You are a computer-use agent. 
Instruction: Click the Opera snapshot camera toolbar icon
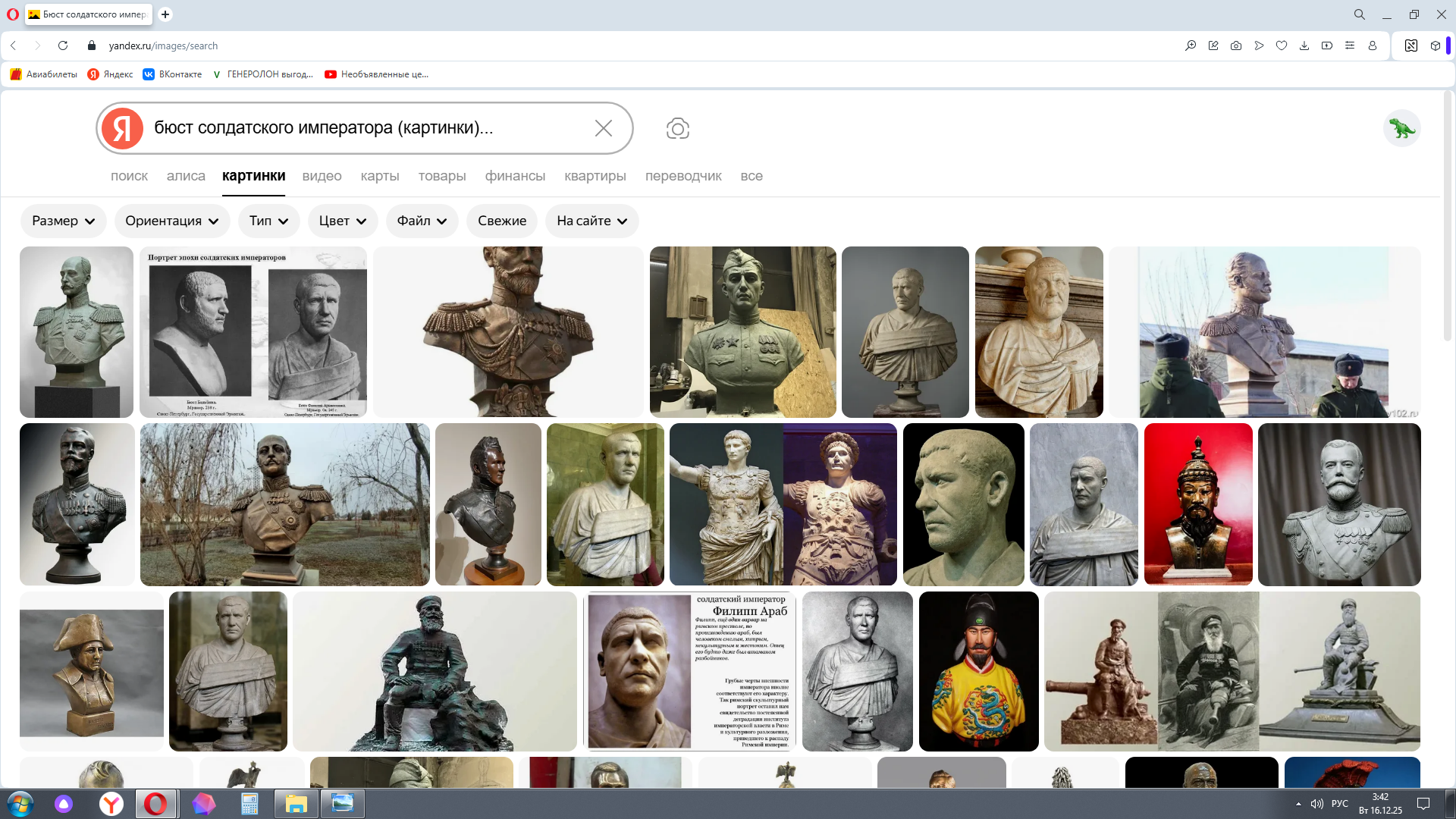tap(1236, 45)
